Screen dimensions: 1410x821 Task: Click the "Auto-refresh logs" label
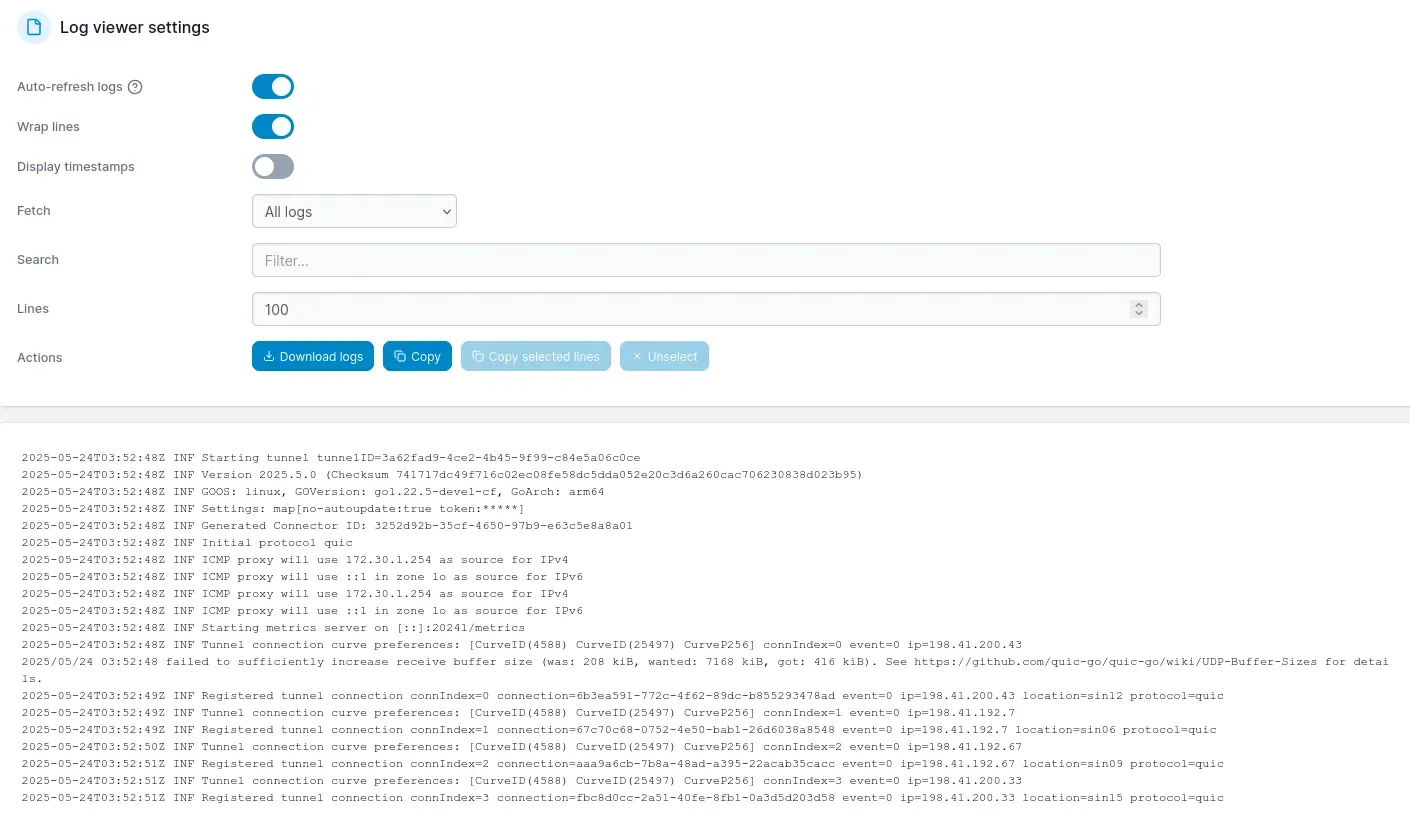tap(70, 87)
